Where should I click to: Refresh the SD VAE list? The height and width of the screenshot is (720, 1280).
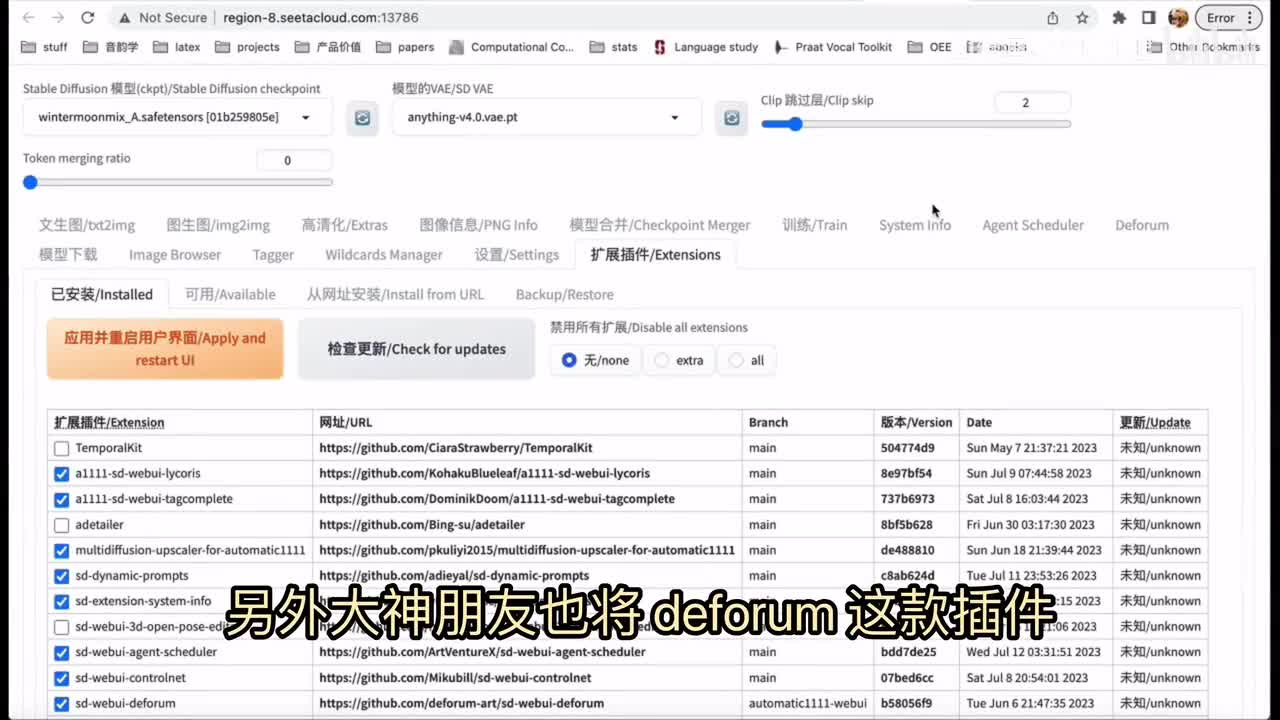point(731,118)
